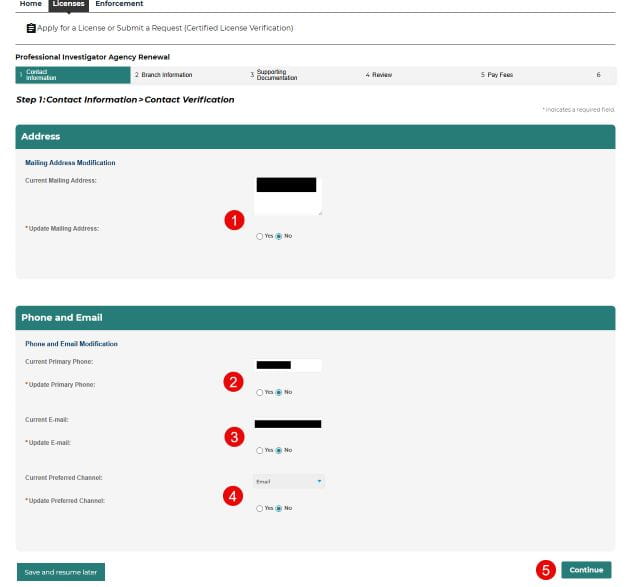Click the Step 1 Contact Verification heading

click(x=125, y=100)
